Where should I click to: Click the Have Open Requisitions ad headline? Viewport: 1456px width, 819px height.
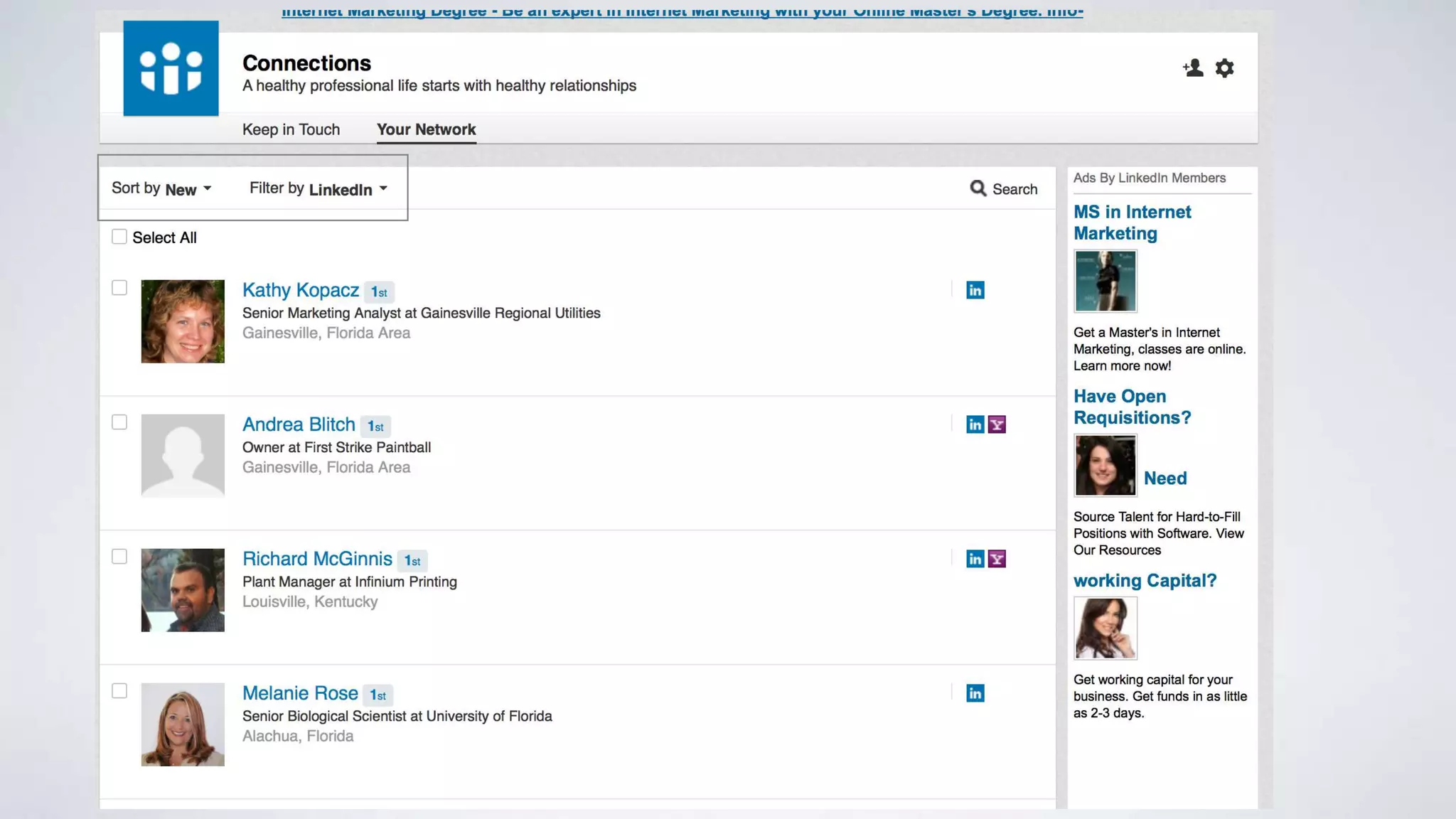pos(1132,407)
